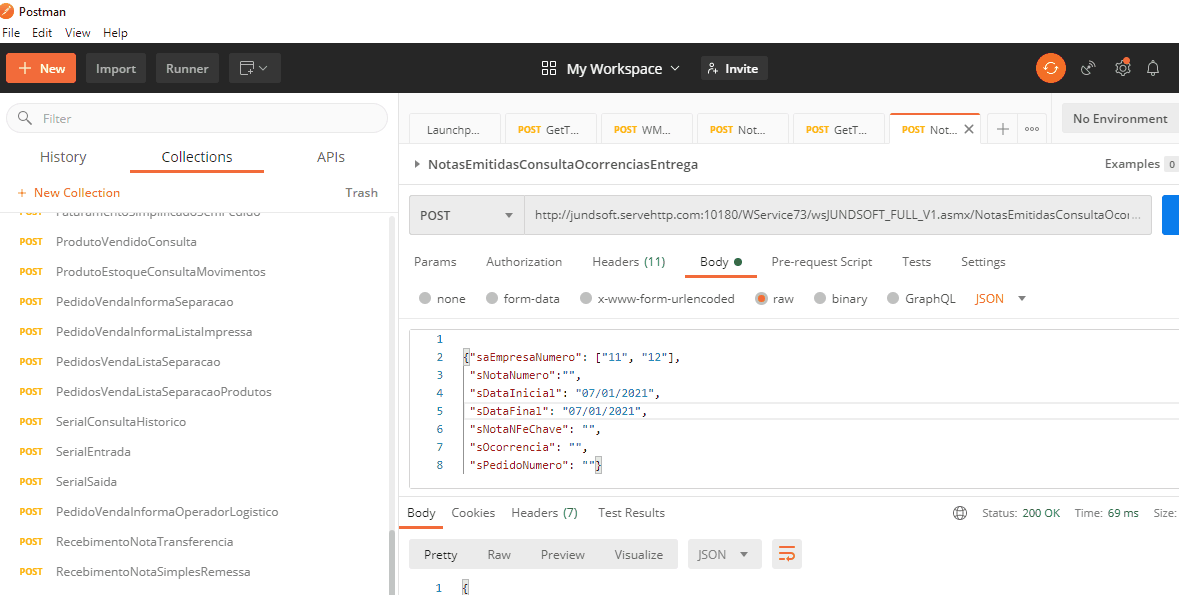Add a new request tab with plus icon
The height and width of the screenshot is (595, 1179).
click(1002, 129)
